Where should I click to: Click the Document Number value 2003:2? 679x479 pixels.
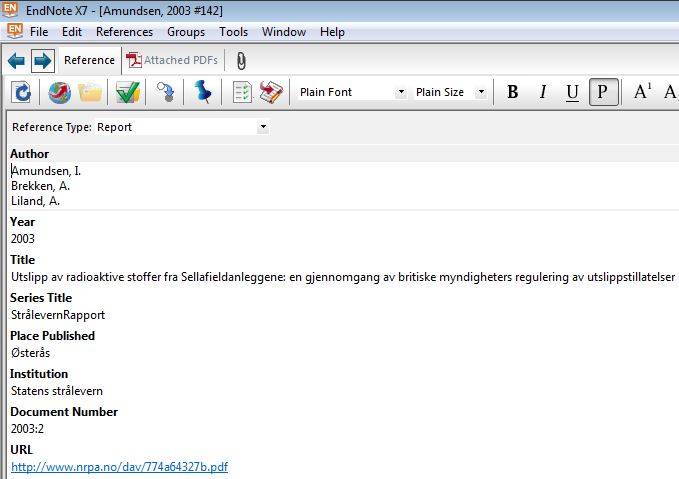point(27,429)
